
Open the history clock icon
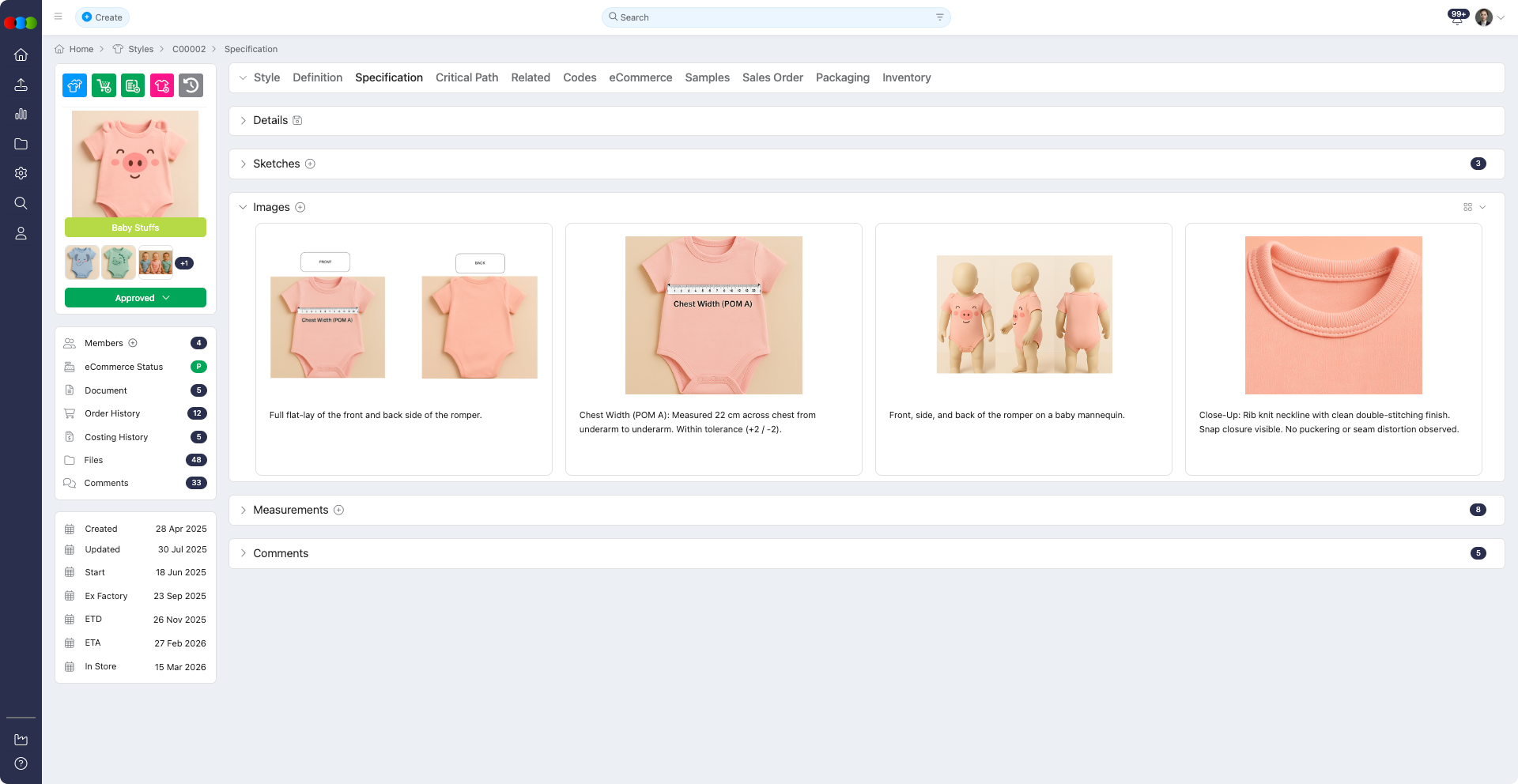point(191,85)
